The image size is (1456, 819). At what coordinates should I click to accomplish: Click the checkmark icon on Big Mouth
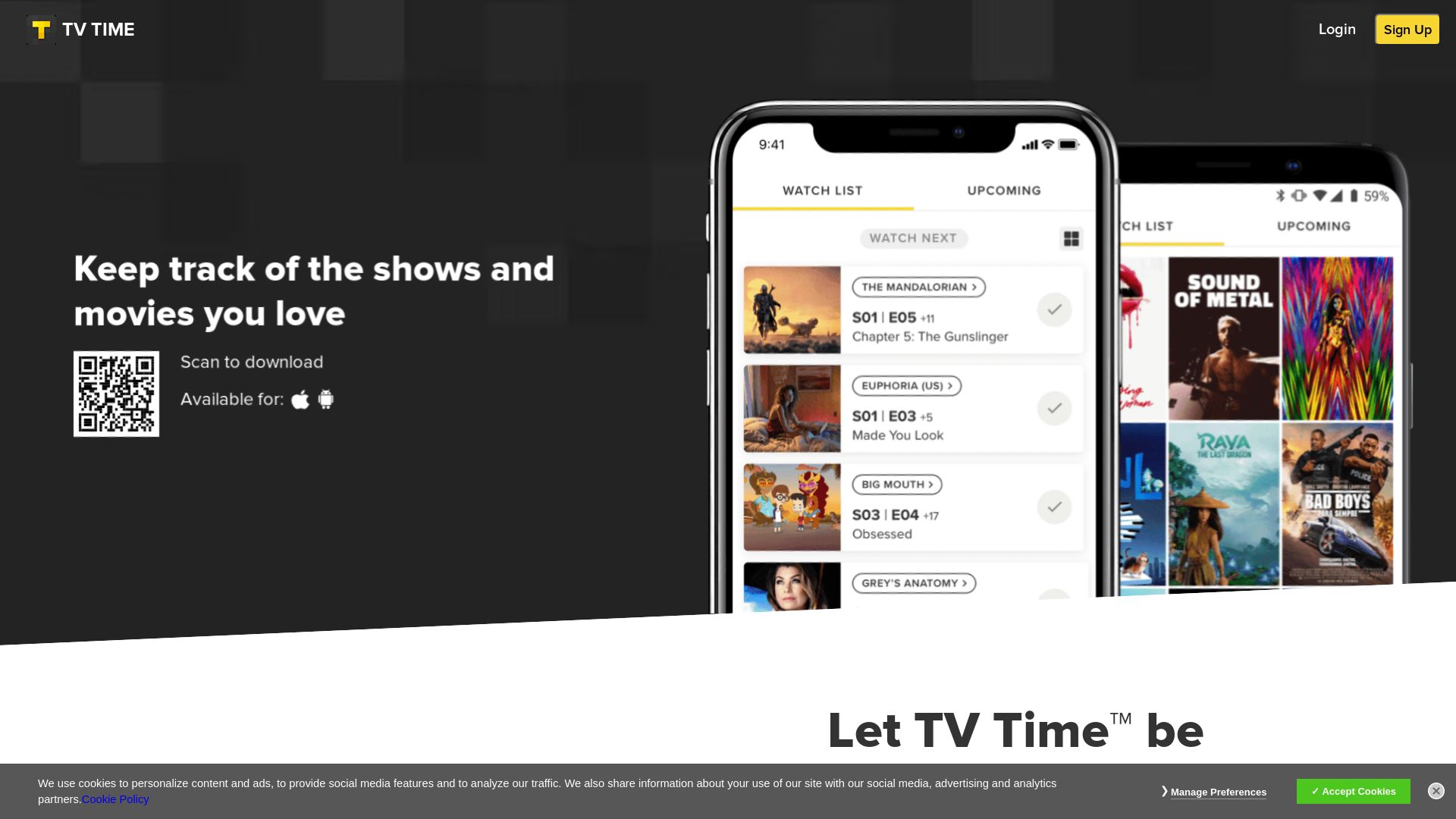[1054, 507]
